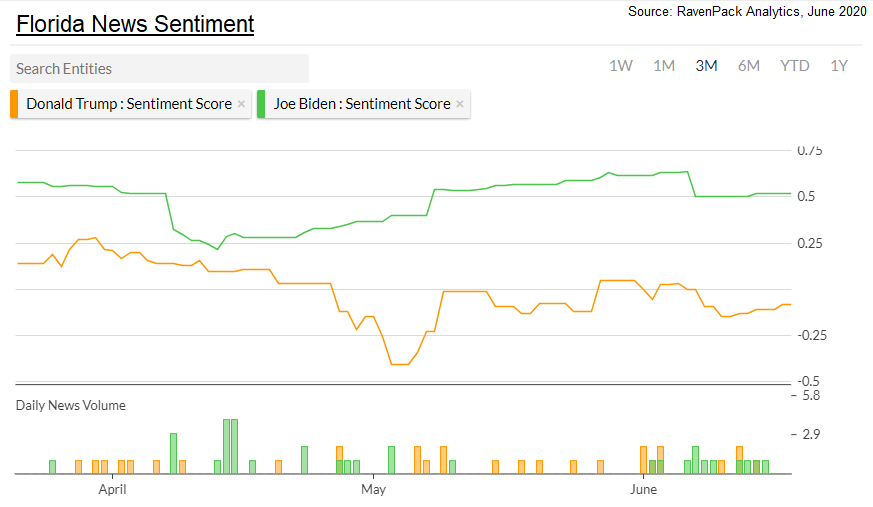Select the 1Y time range
Screen dimensions: 873x507
839,66
